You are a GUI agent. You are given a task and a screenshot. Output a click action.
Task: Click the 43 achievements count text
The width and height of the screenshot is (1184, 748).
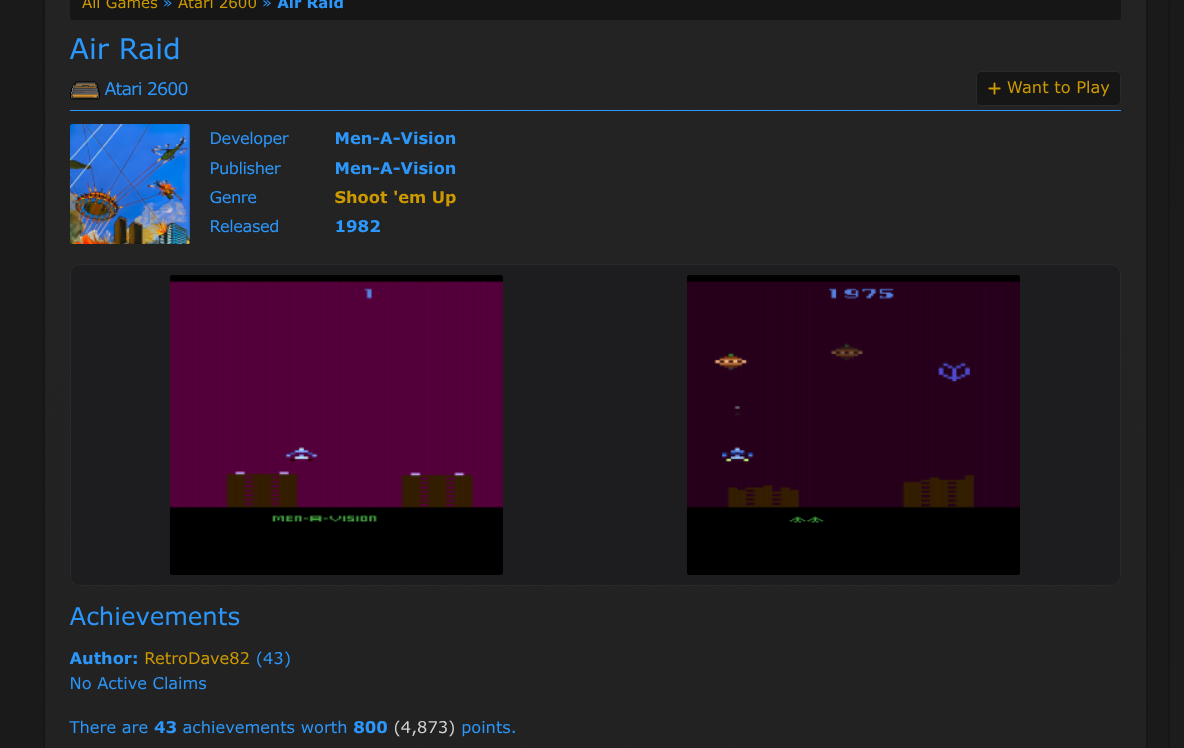165,728
